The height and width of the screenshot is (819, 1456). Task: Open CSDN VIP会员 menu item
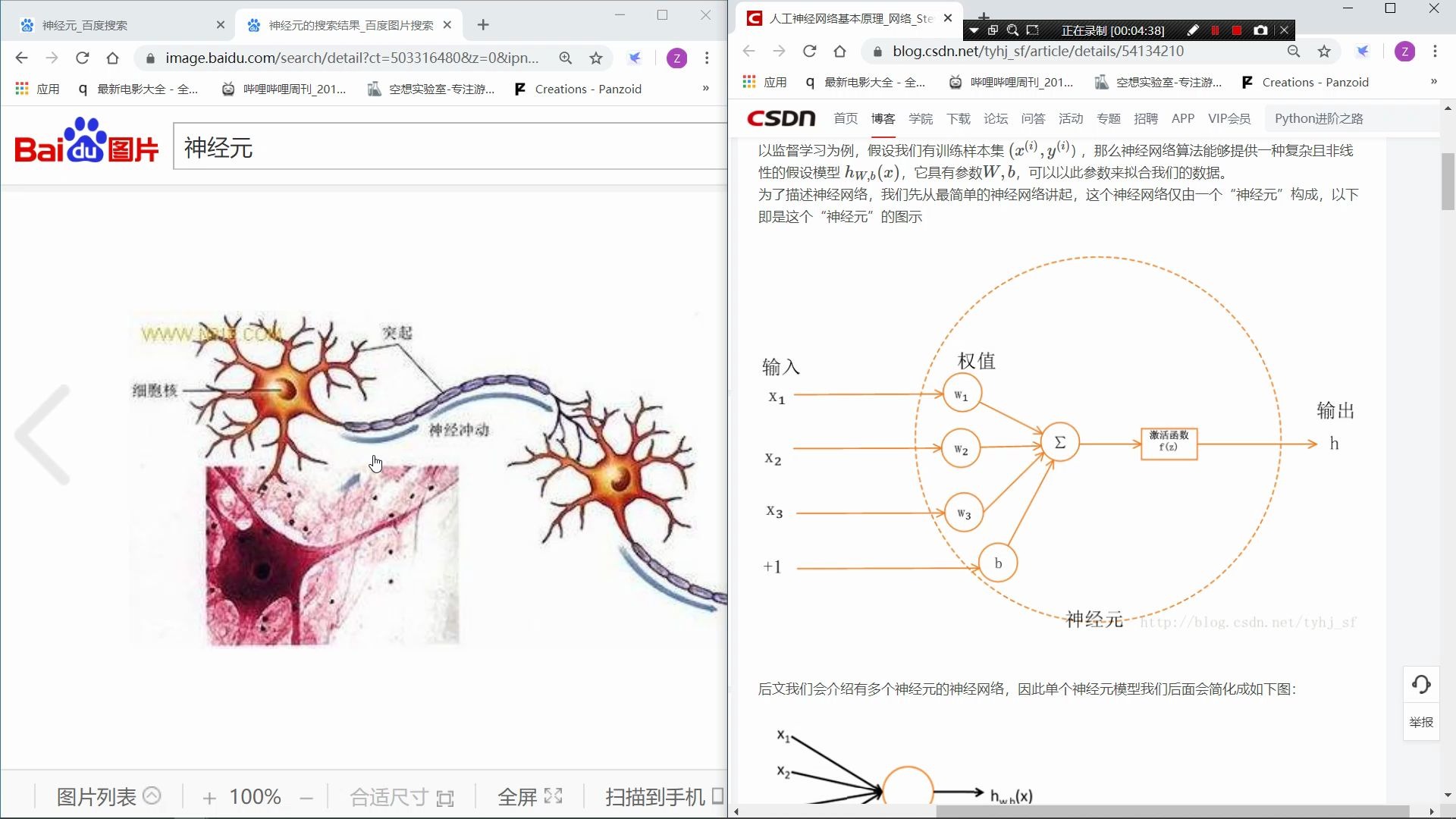tap(1228, 118)
